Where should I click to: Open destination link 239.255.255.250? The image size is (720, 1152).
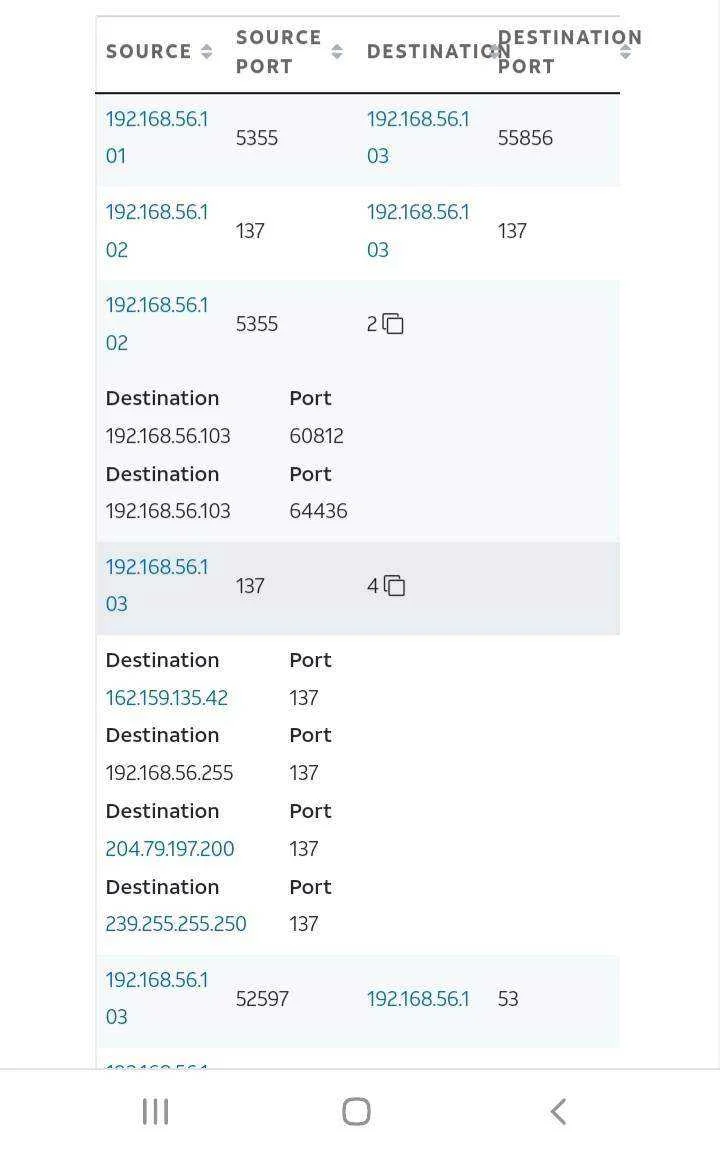pyautogui.click(x=176, y=924)
